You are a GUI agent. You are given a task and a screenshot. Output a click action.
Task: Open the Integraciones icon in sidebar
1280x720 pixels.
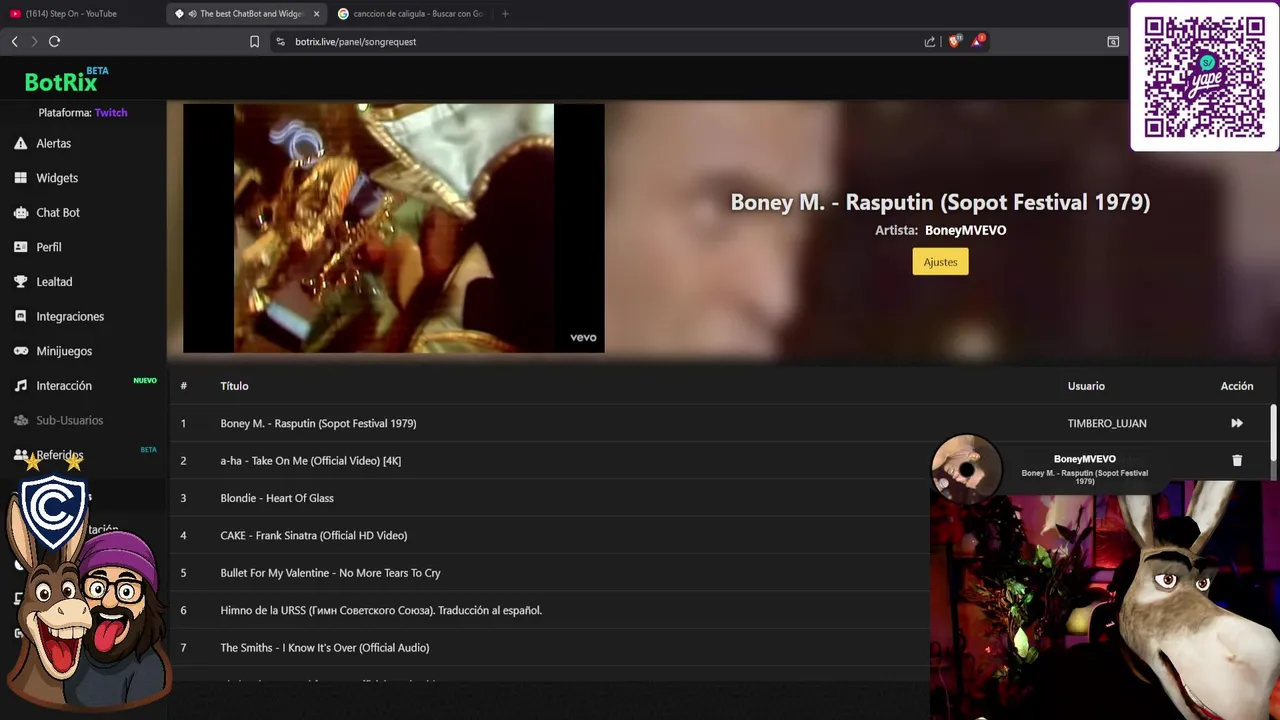(20, 316)
